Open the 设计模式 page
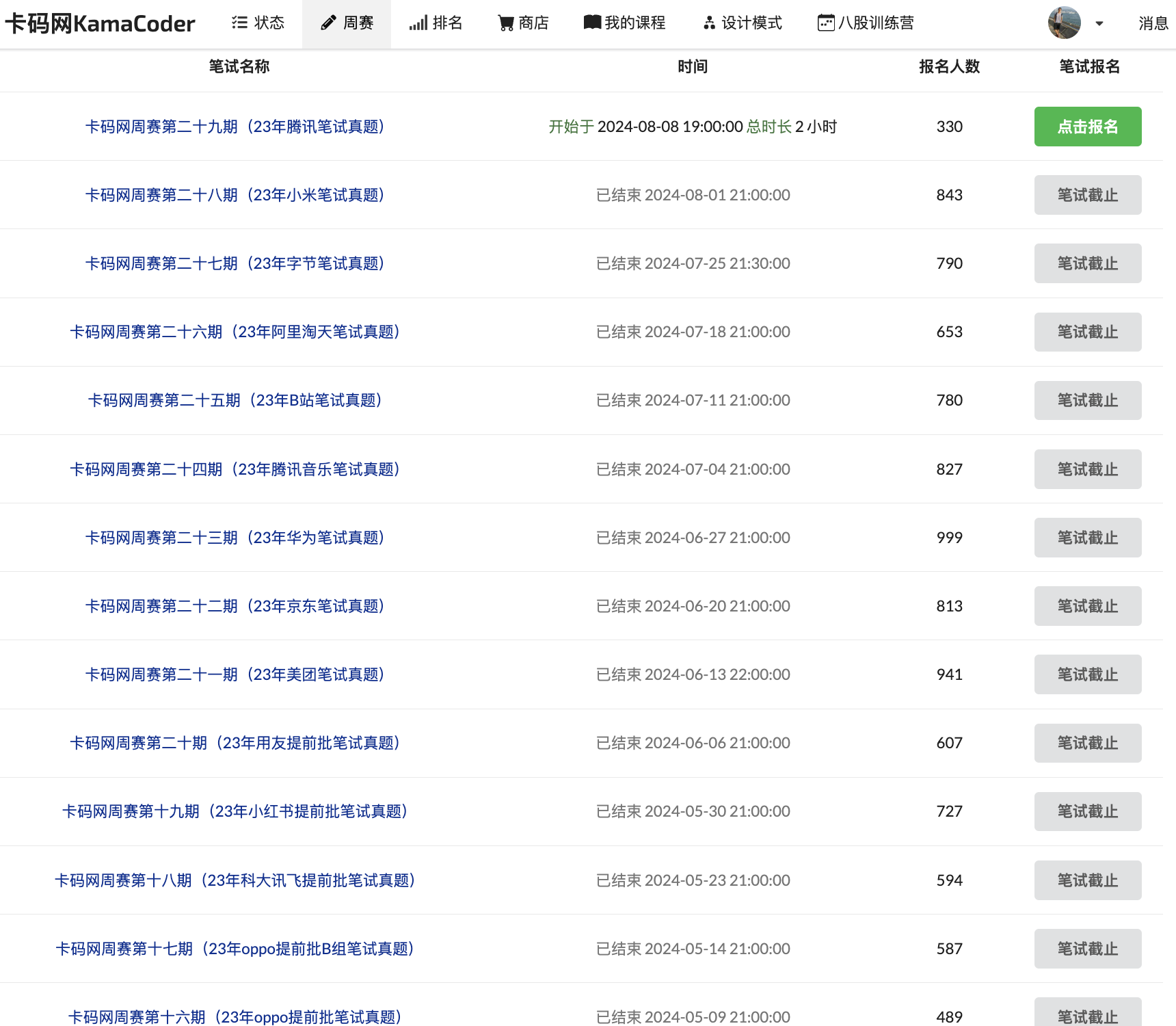Viewport: 1176px width, 1026px height. tap(742, 23)
